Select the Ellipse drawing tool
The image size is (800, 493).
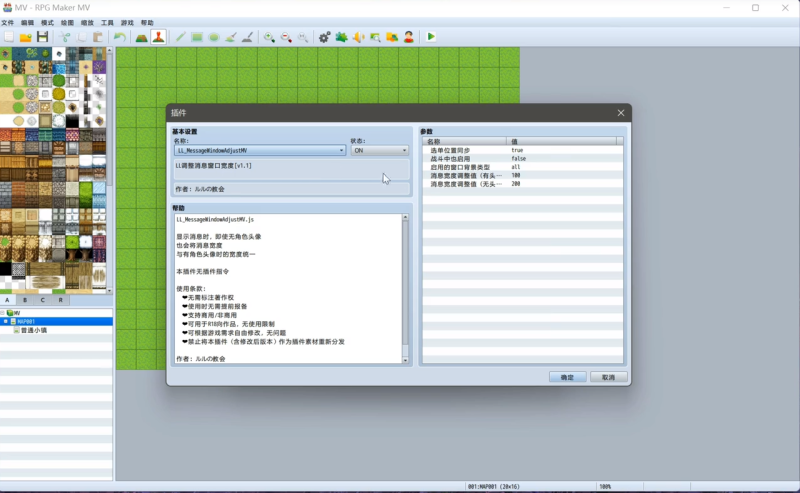[x=214, y=37]
